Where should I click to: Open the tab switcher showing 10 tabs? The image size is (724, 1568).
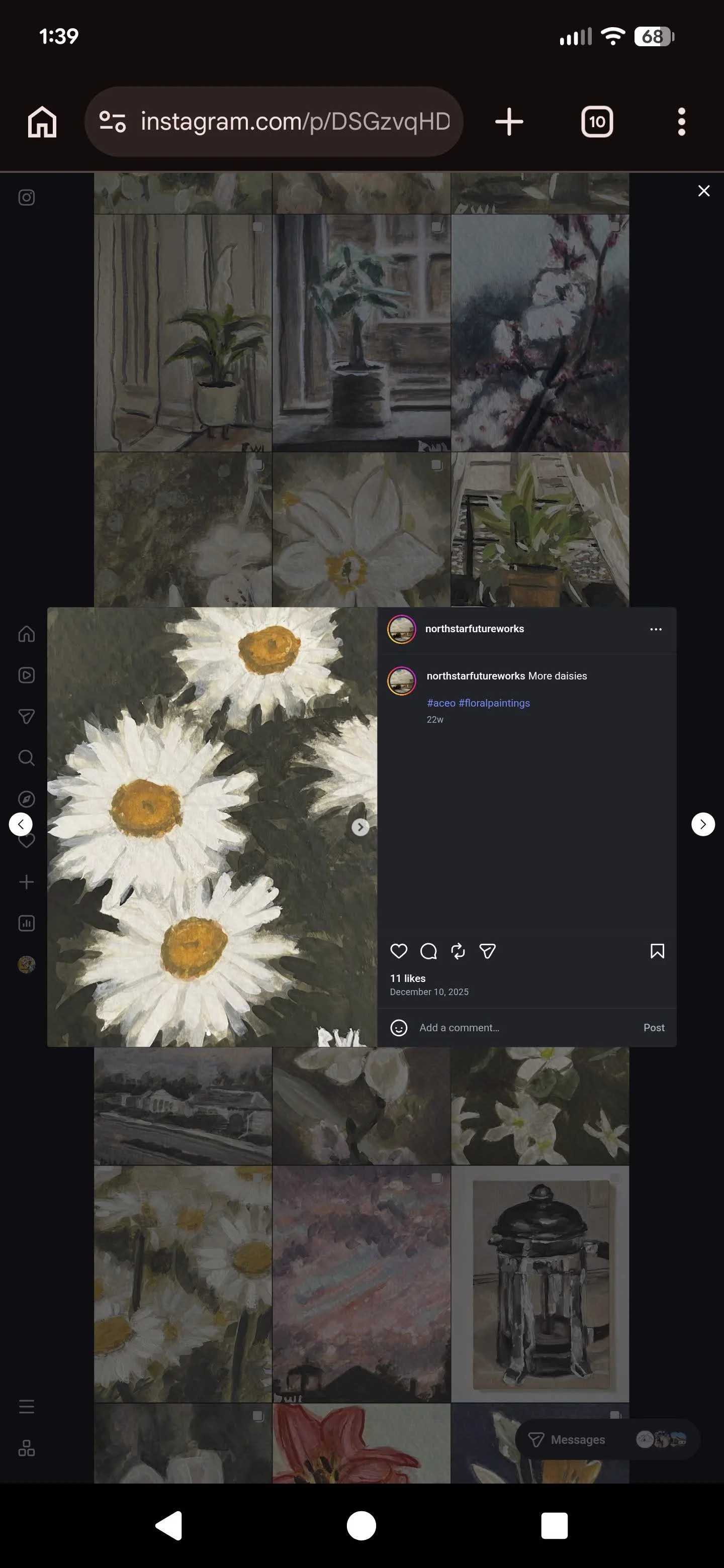(x=597, y=122)
